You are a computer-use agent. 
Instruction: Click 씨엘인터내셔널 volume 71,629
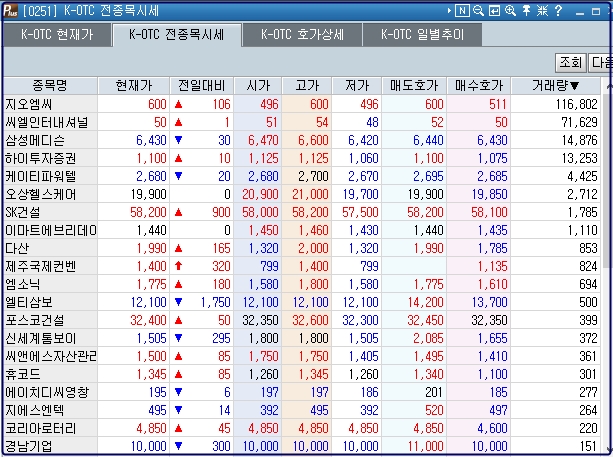tap(579, 122)
